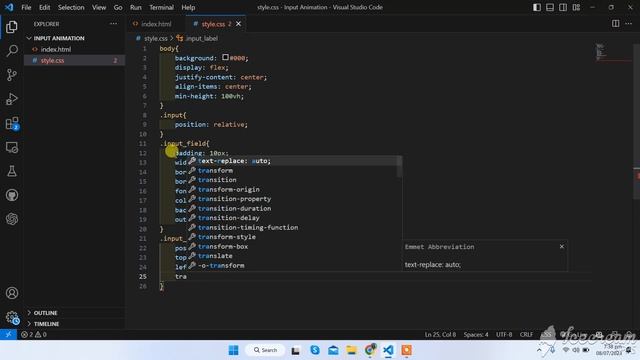
Task: Open the Accounts menu
Action: (x=12, y=293)
